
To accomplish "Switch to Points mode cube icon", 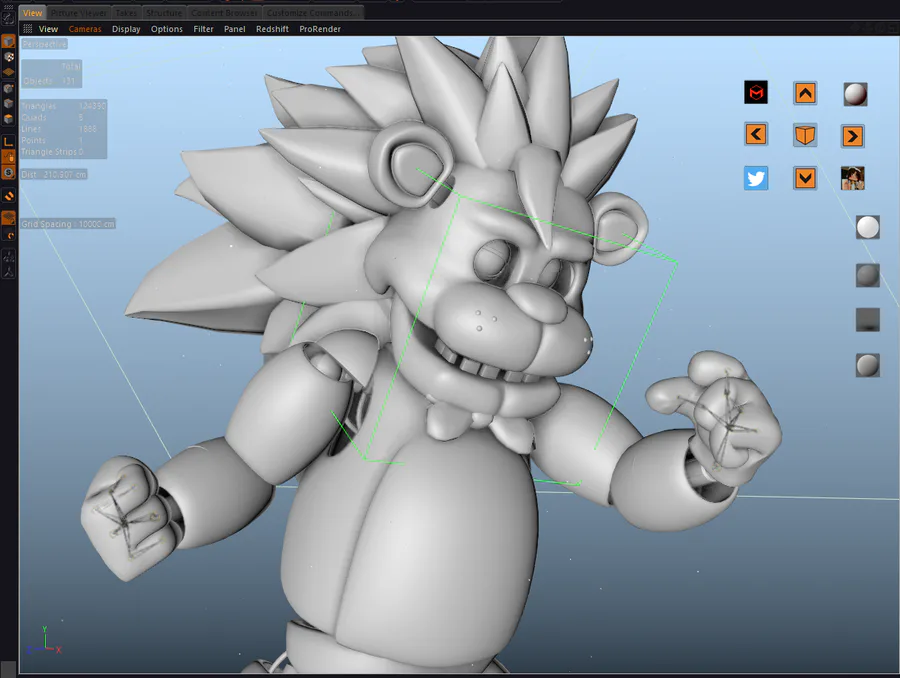I will pyautogui.click(x=9, y=88).
